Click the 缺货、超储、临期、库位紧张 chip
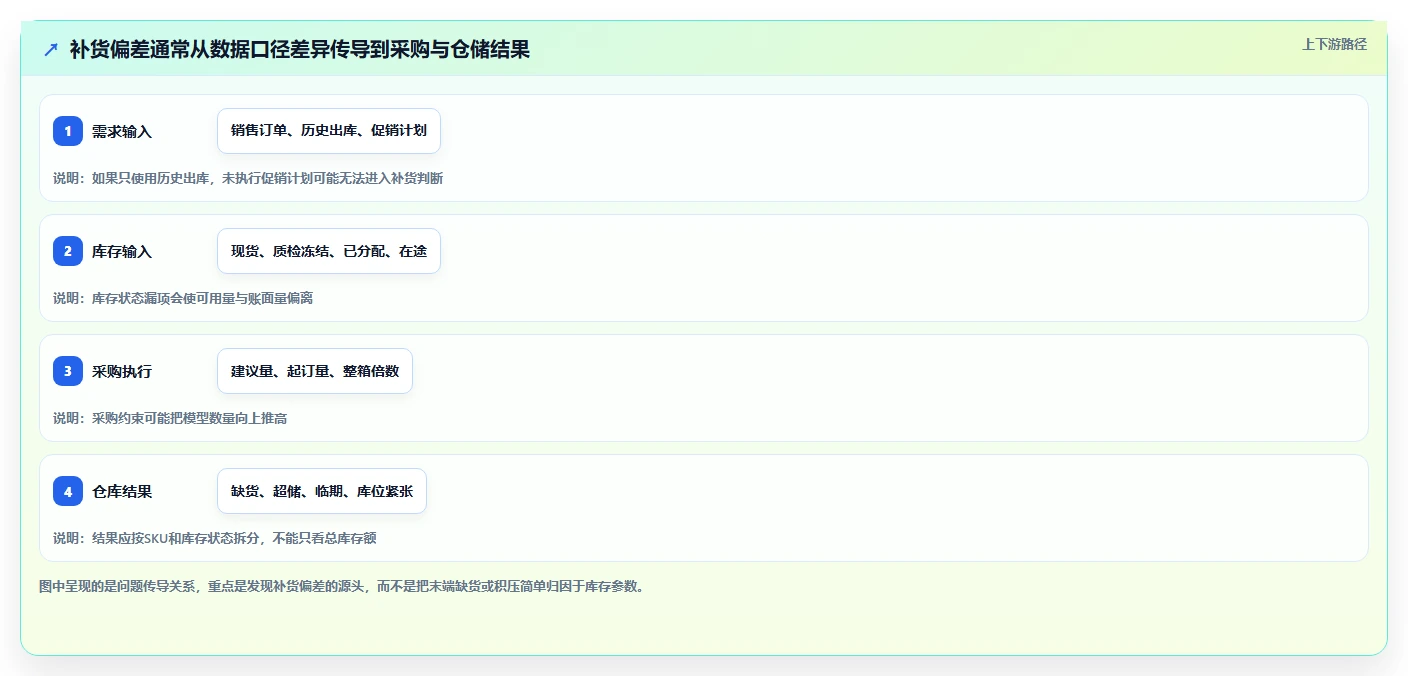The height and width of the screenshot is (676, 1408). click(x=322, y=491)
